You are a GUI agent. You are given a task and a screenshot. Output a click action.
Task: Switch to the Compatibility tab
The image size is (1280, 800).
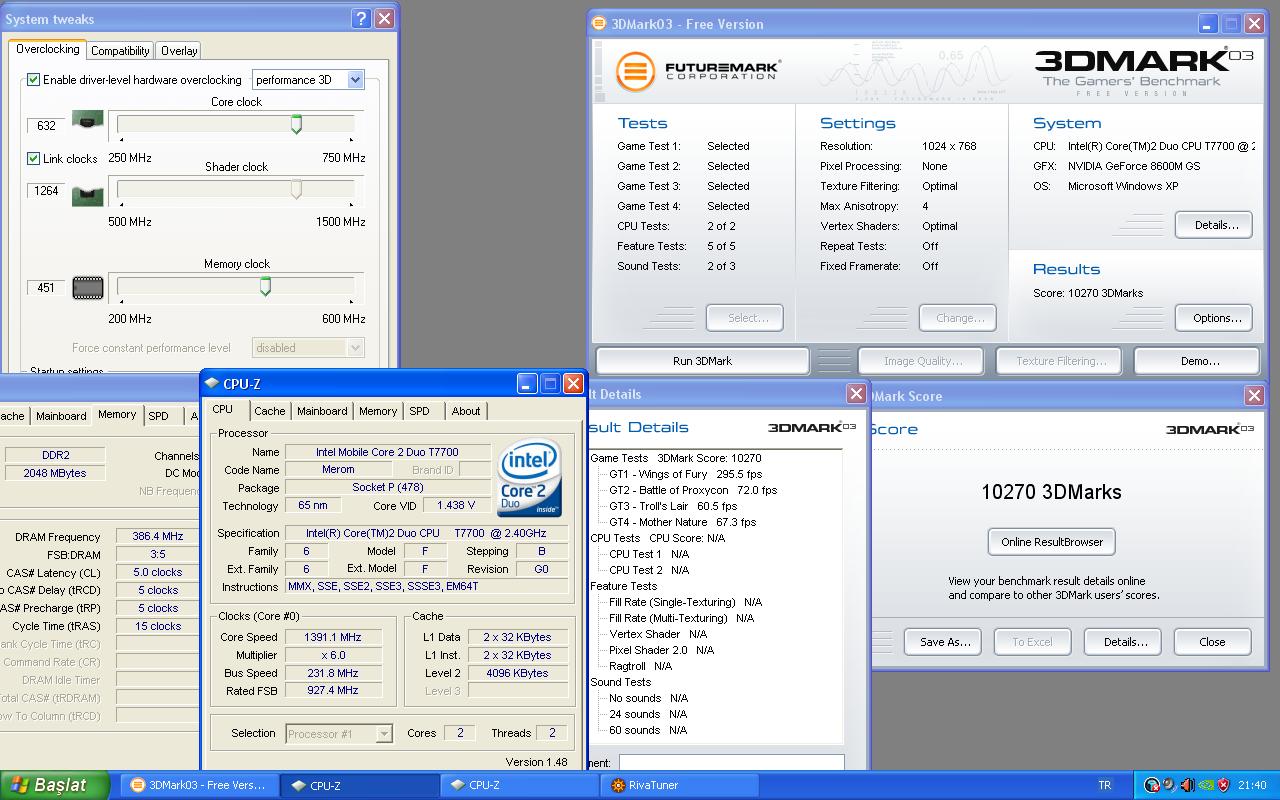click(120, 51)
